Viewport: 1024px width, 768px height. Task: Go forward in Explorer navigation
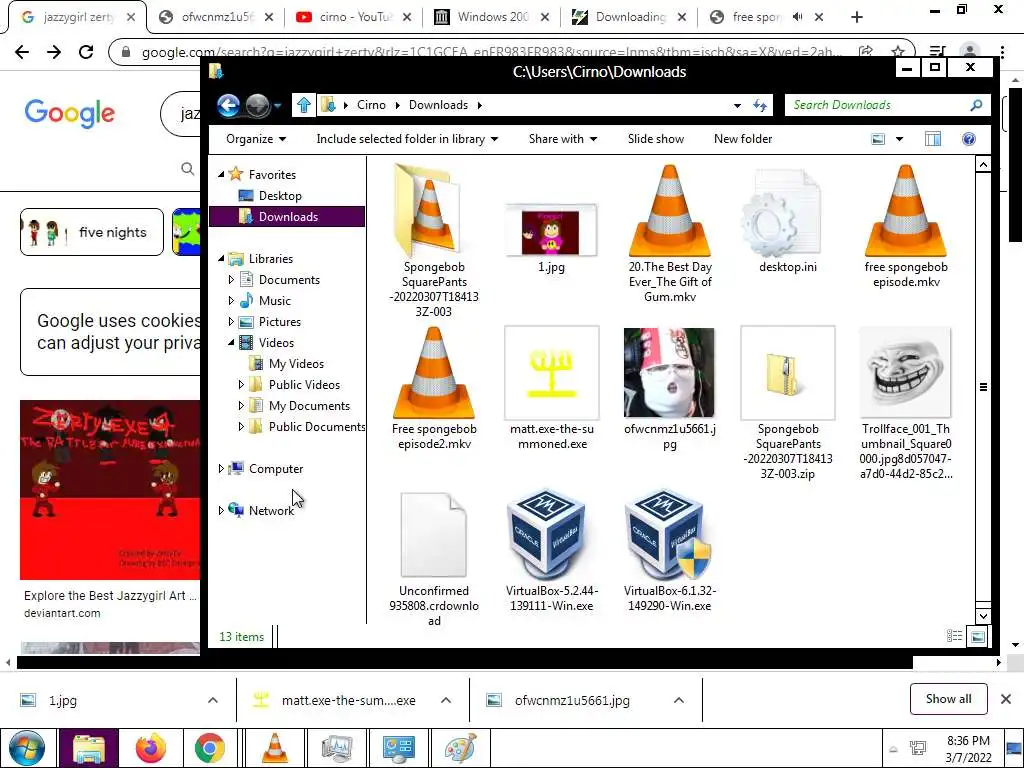coord(257,104)
